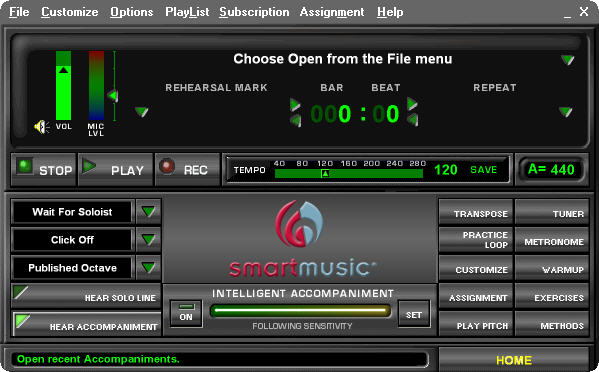Click the REC record button
Image resolution: width=599 pixels, height=372 pixels.
click(187, 170)
